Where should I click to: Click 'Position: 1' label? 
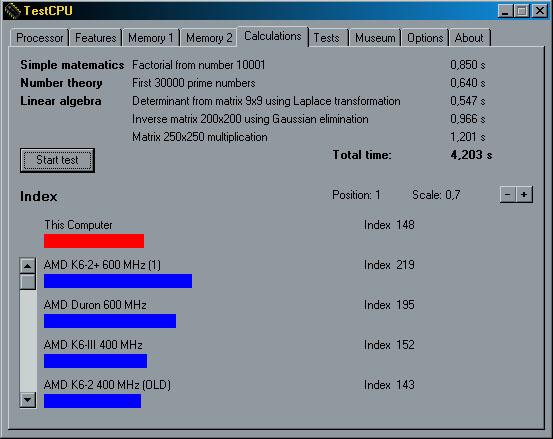pyautogui.click(x=356, y=195)
